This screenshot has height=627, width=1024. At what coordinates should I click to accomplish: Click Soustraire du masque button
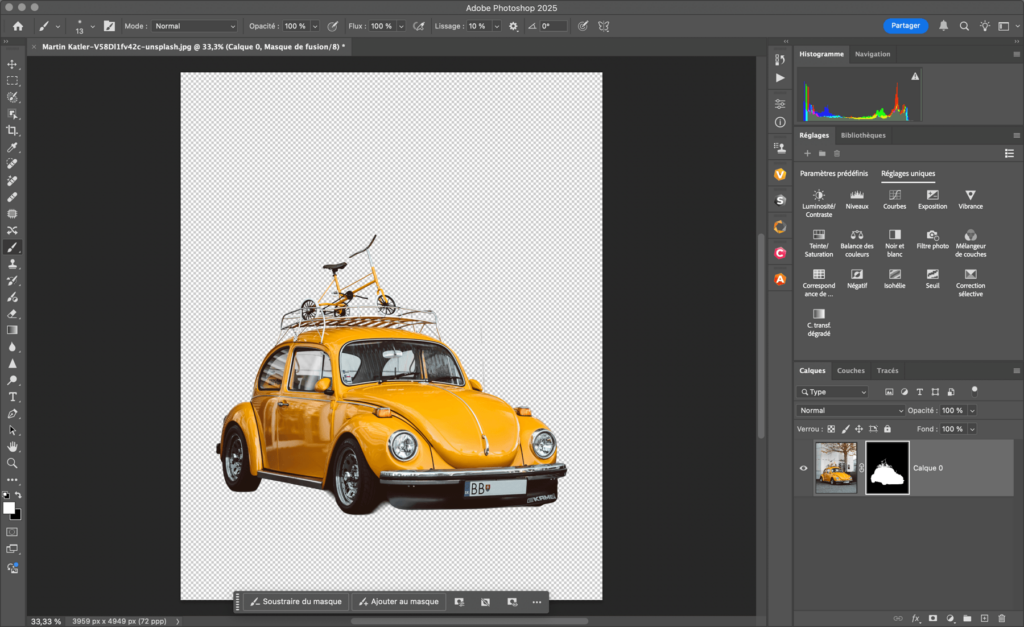(x=296, y=602)
